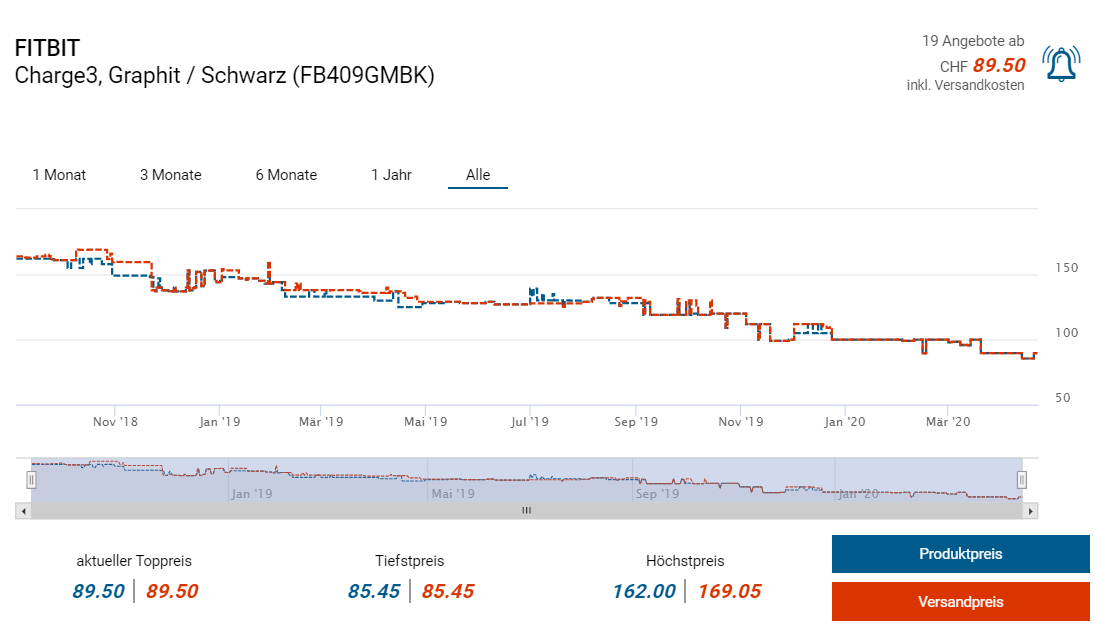Click the scrollbar left arrow under the chart
This screenshot has width=1095, height=630.
22,511
